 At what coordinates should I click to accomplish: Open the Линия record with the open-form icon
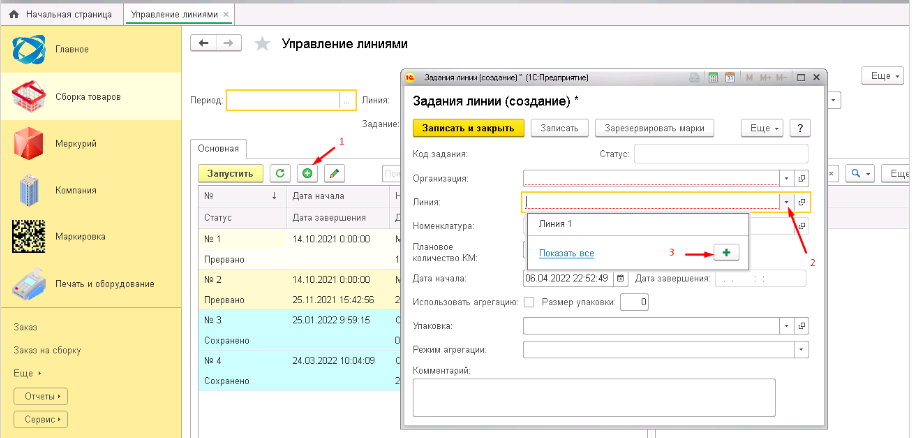pyautogui.click(x=801, y=202)
